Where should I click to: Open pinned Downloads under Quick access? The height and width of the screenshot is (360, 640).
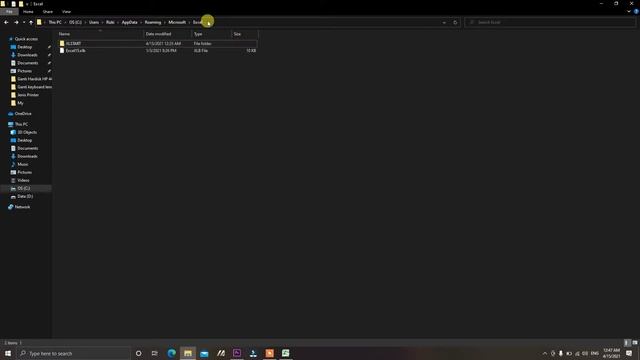coord(27,55)
